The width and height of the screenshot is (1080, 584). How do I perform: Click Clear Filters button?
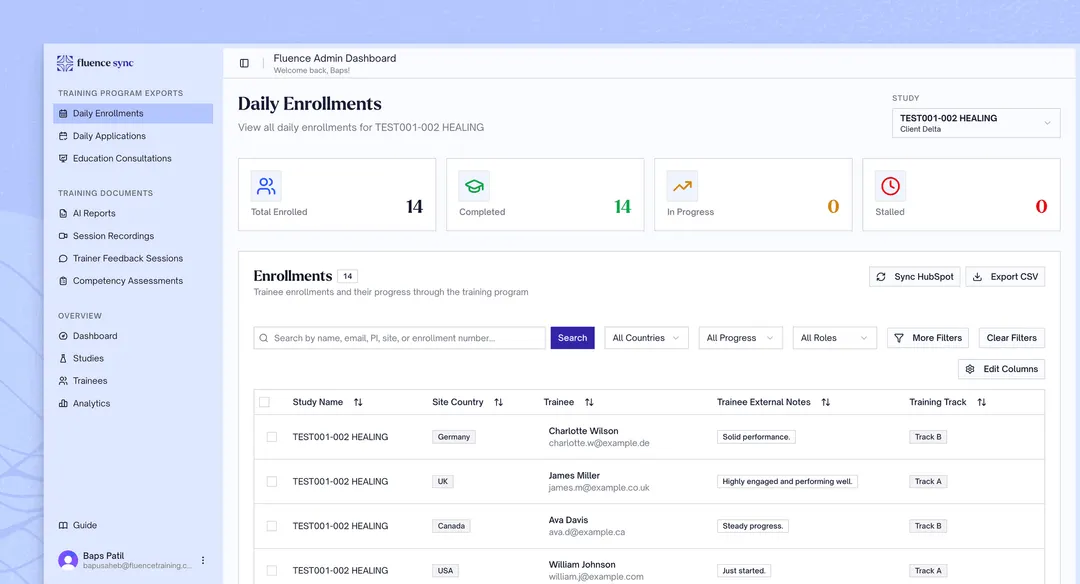pyautogui.click(x=1012, y=338)
